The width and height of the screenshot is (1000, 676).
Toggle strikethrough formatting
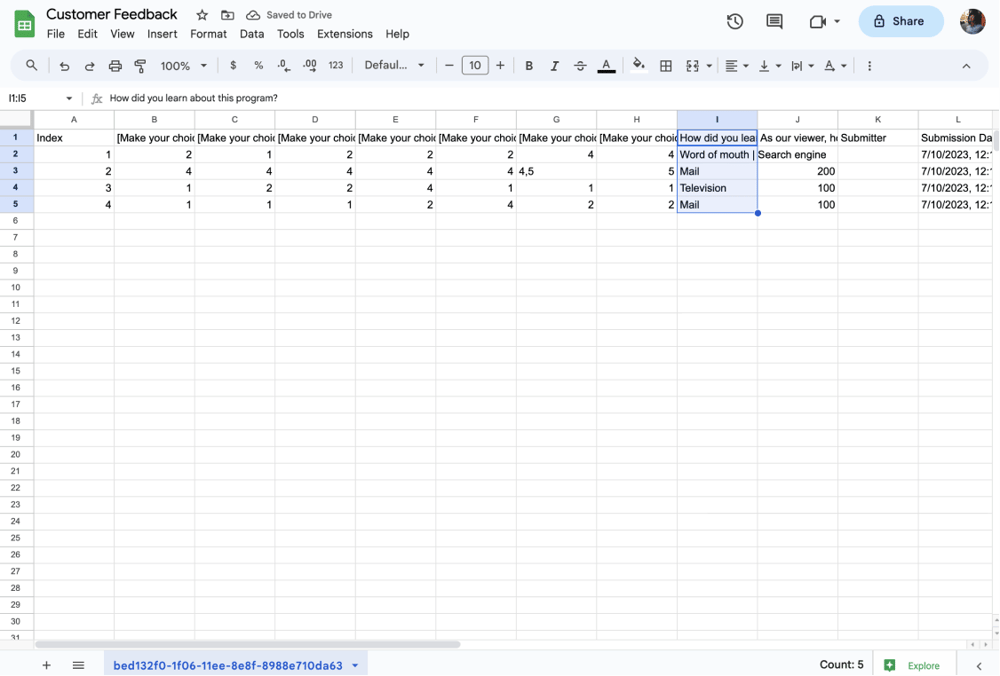(580, 65)
